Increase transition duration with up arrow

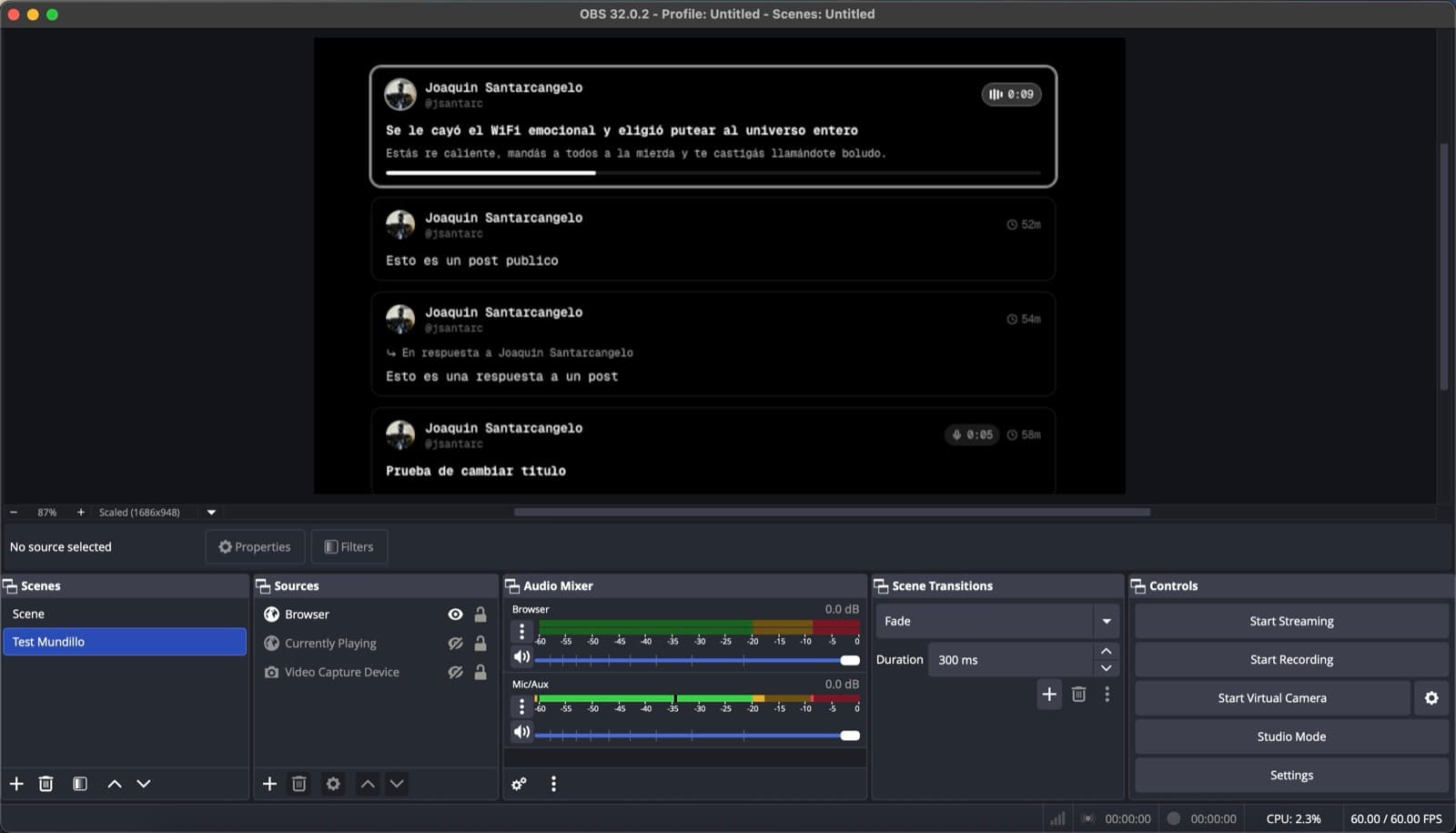tap(1107, 651)
